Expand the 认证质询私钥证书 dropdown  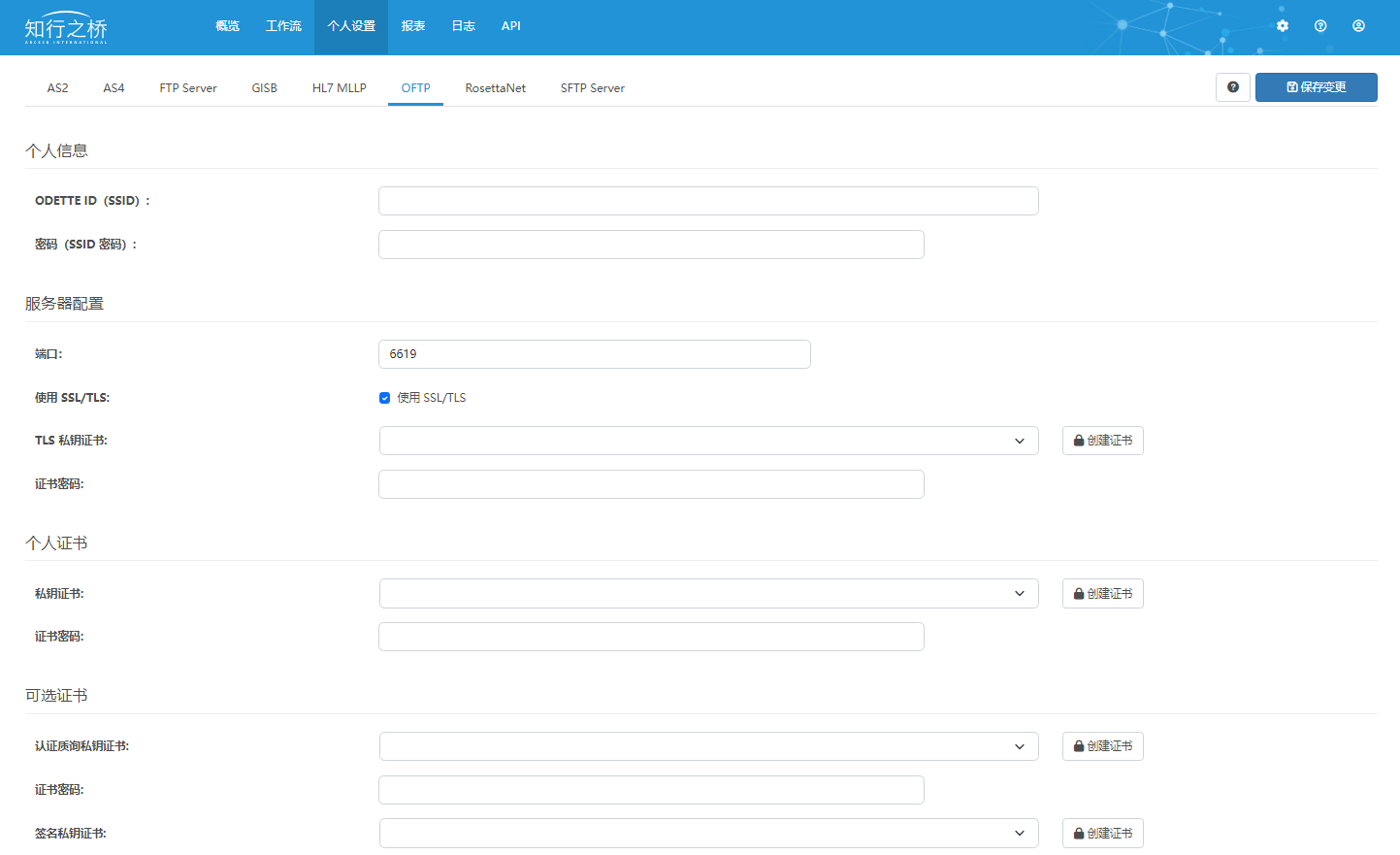click(x=708, y=746)
